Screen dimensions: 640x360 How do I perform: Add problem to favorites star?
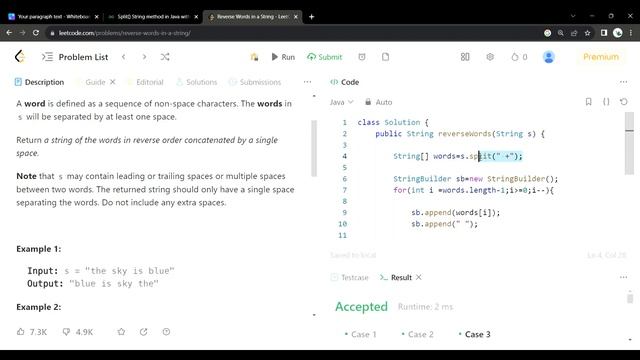(x=121, y=332)
